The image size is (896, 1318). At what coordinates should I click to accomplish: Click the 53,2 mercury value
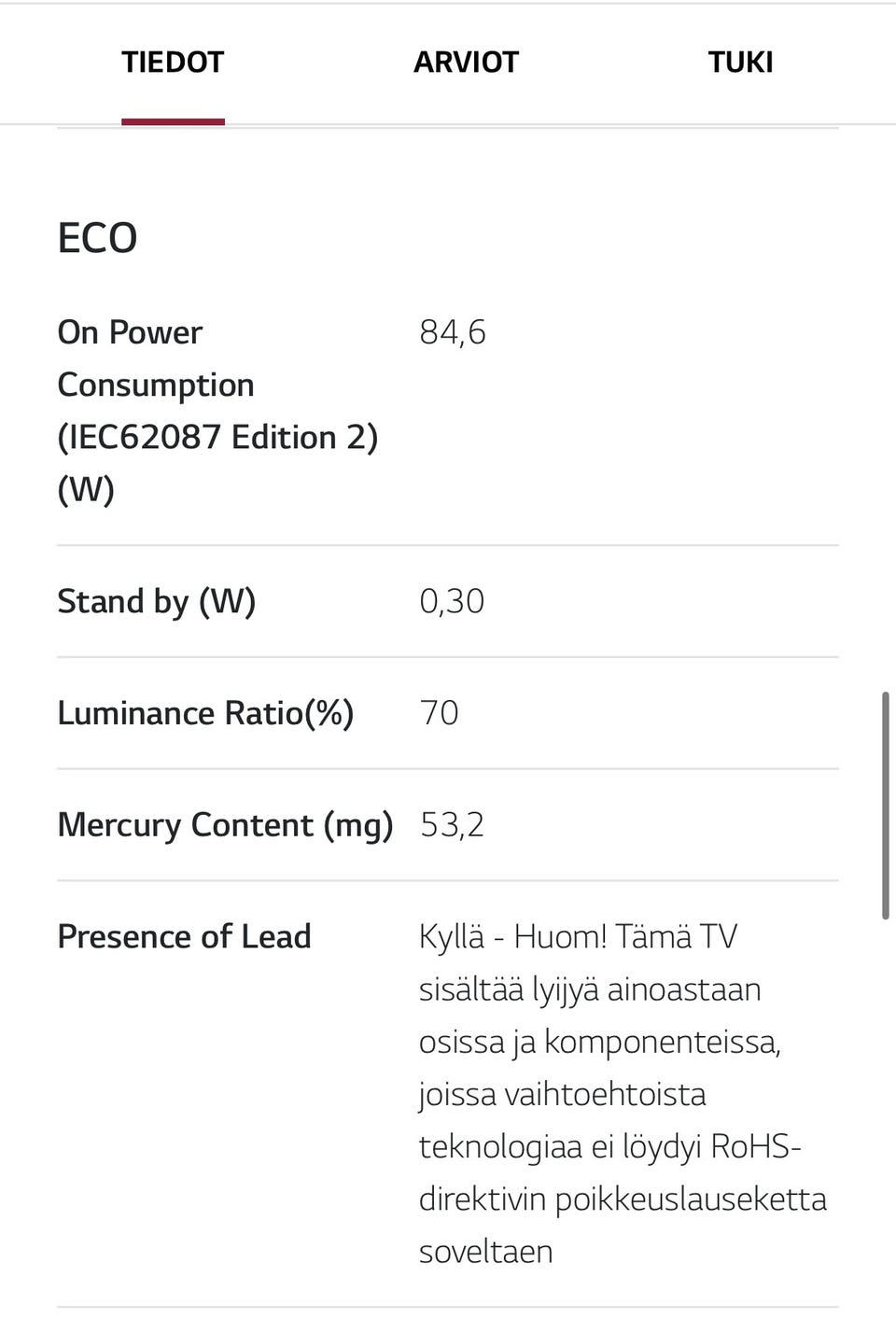[x=452, y=825]
